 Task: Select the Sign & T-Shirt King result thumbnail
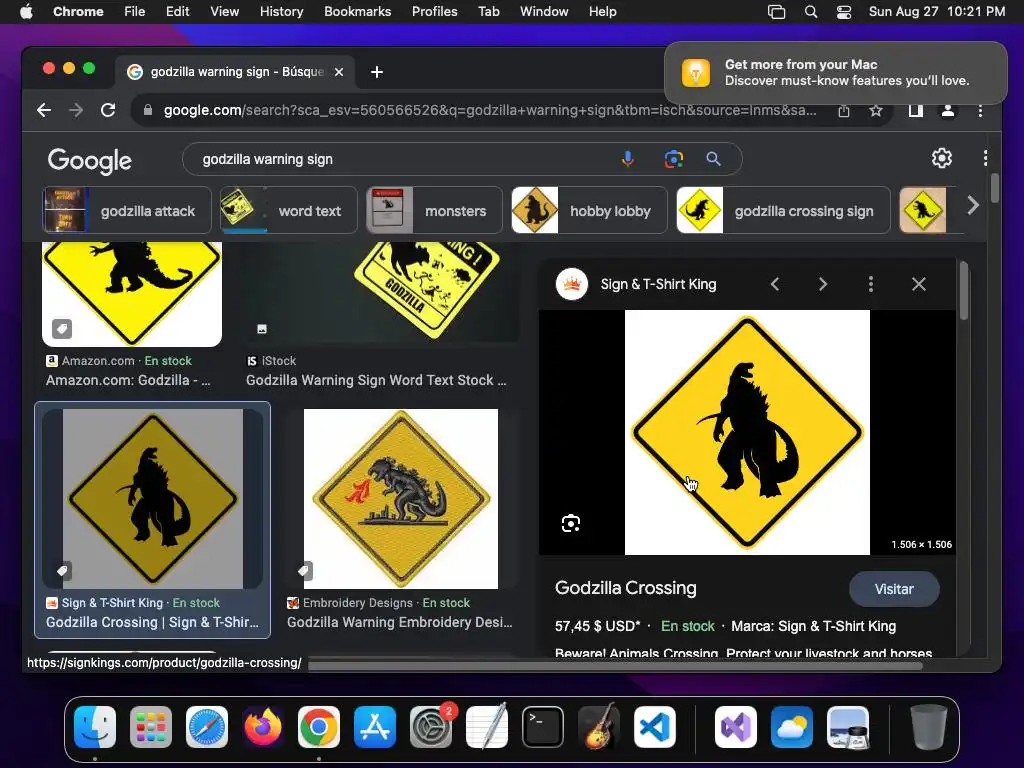click(152, 499)
